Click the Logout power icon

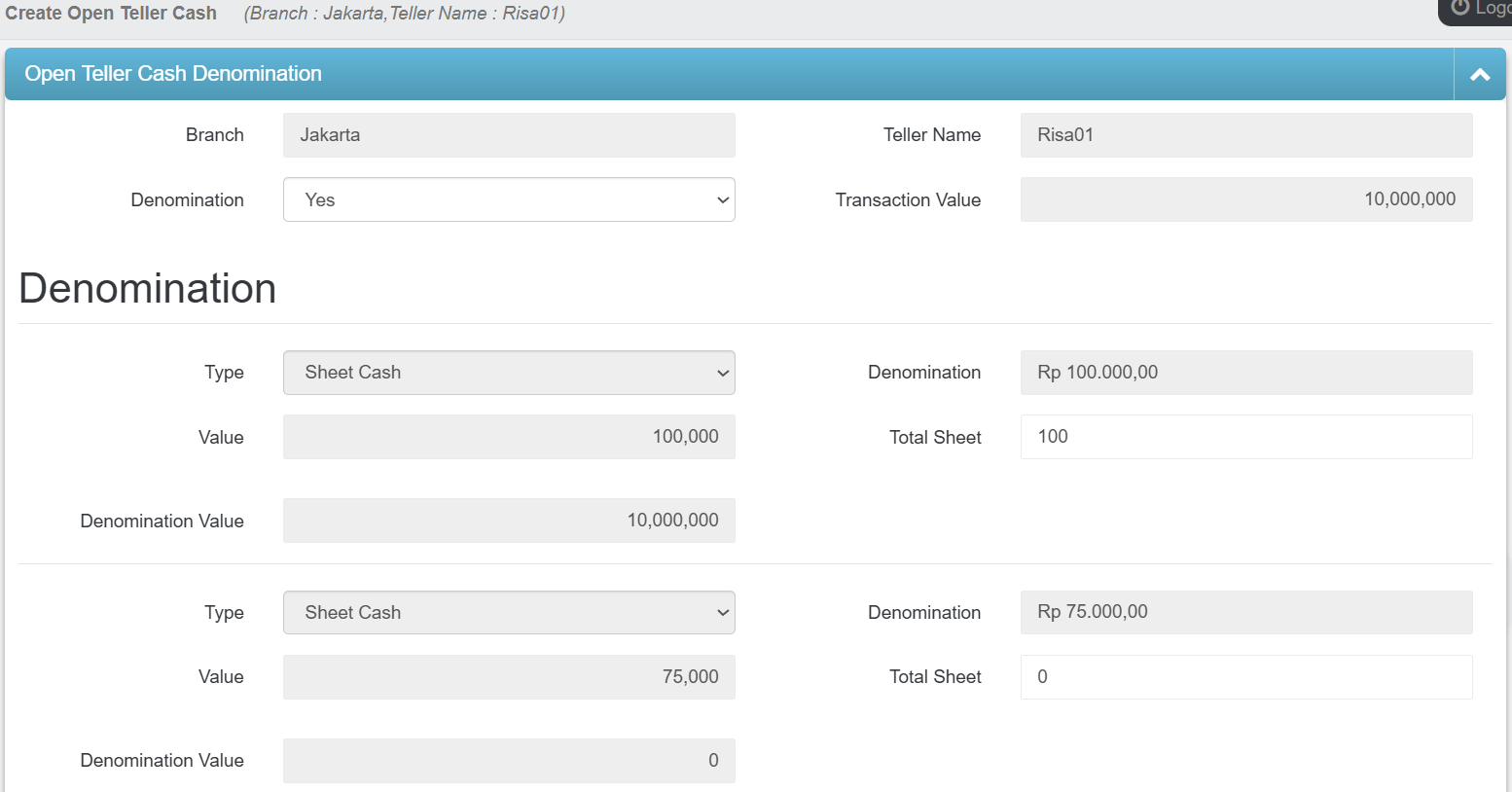click(1460, 8)
